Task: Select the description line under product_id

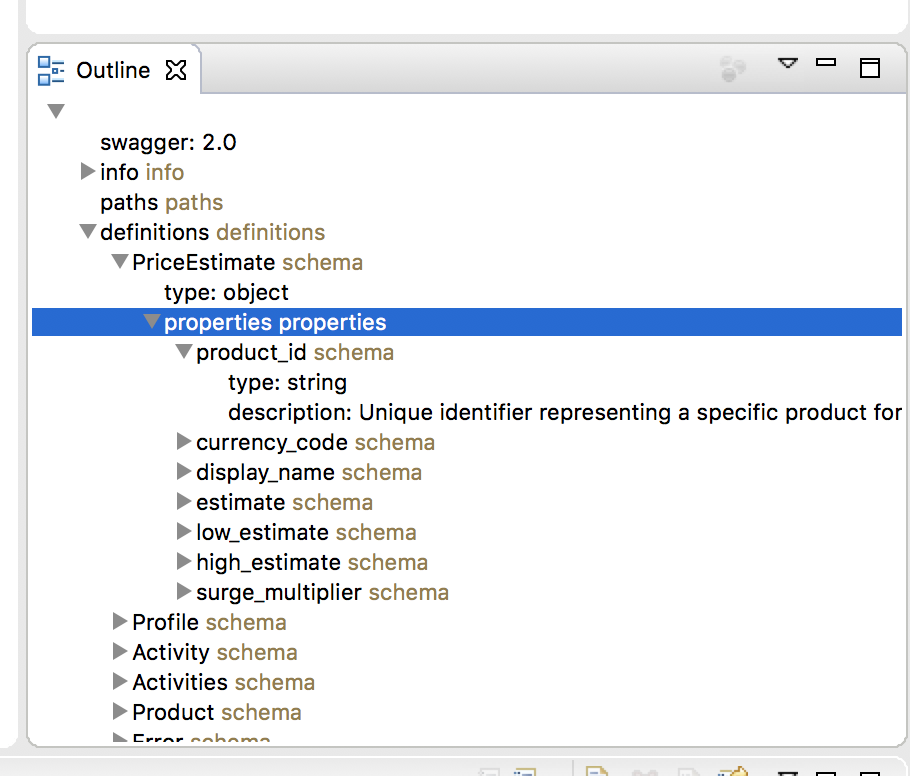Action: (565, 412)
